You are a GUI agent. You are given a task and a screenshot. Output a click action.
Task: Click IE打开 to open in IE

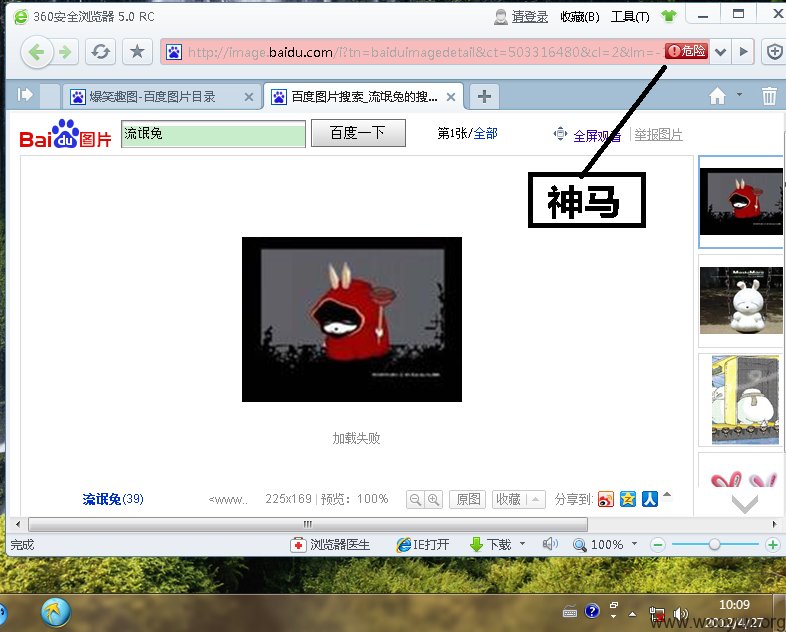(x=423, y=545)
